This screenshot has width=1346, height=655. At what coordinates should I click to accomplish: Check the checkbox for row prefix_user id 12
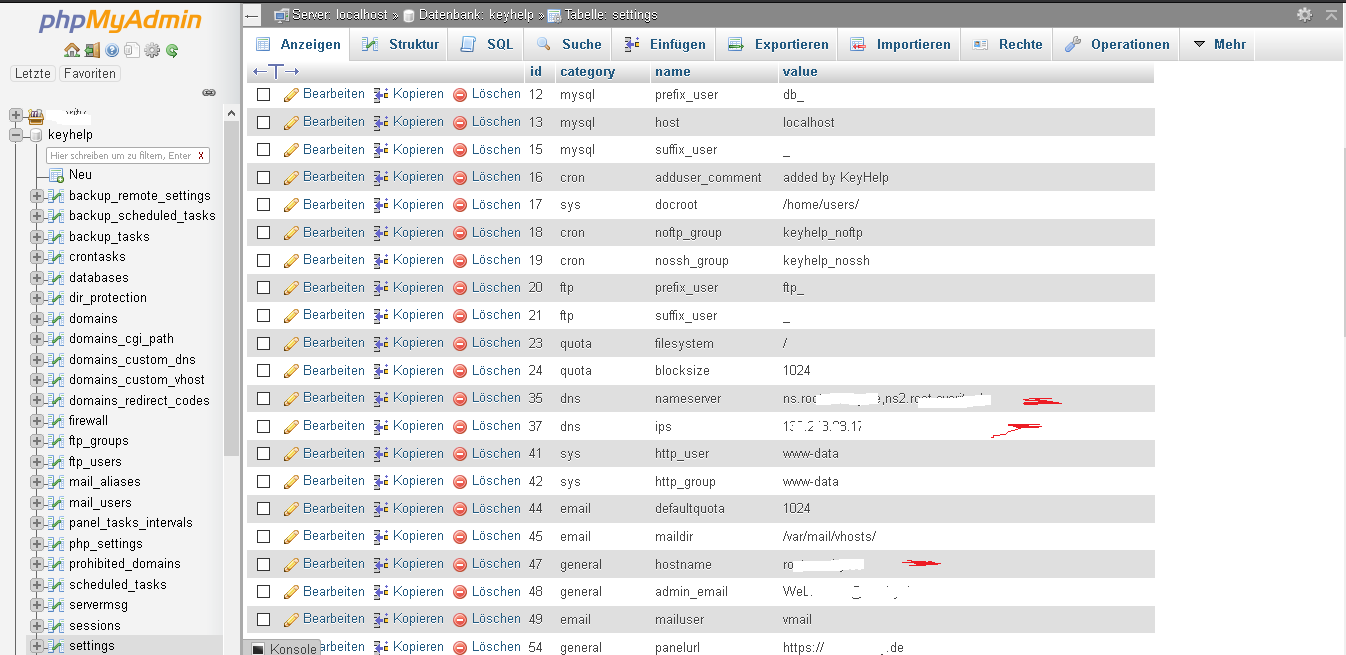pos(264,94)
